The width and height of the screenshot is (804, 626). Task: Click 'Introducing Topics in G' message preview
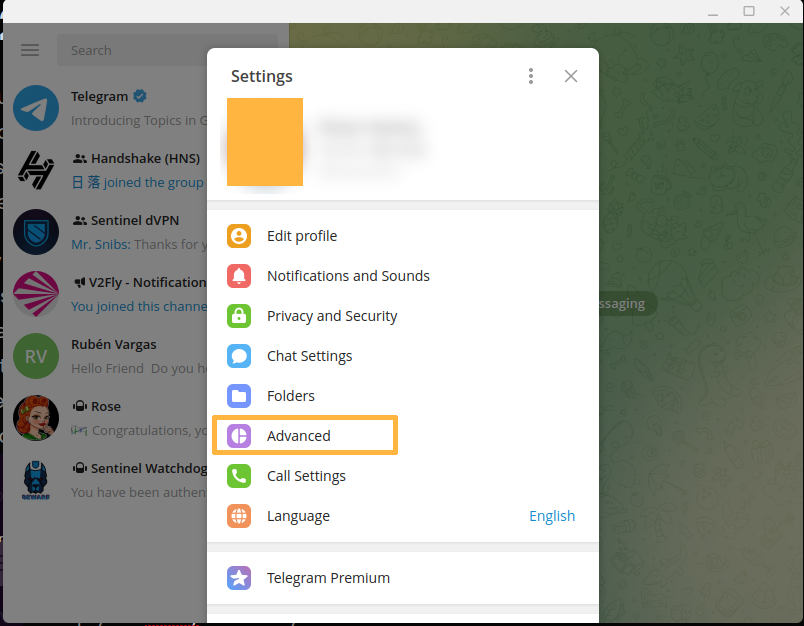click(139, 120)
